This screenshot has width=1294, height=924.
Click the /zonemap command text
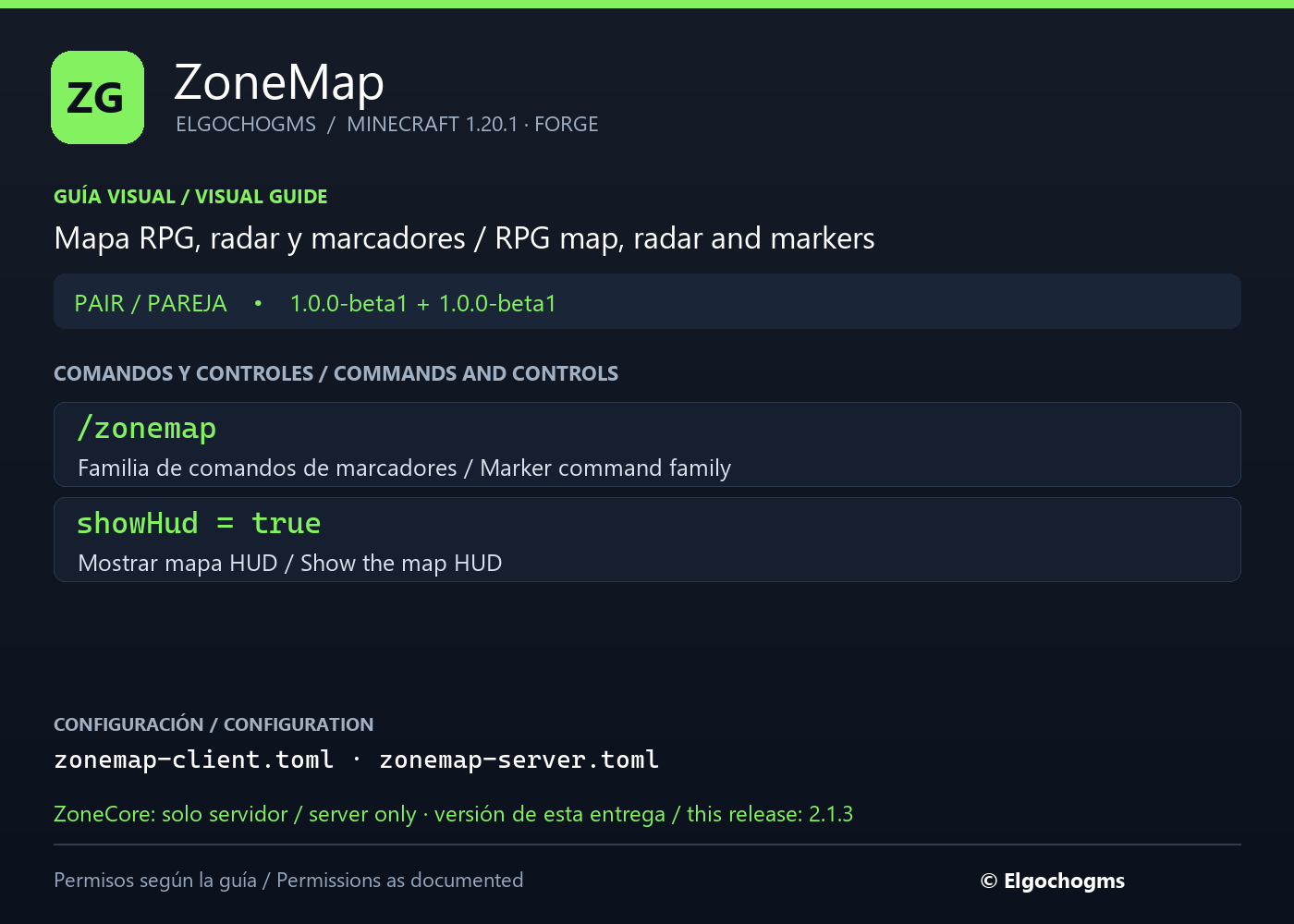pos(147,428)
